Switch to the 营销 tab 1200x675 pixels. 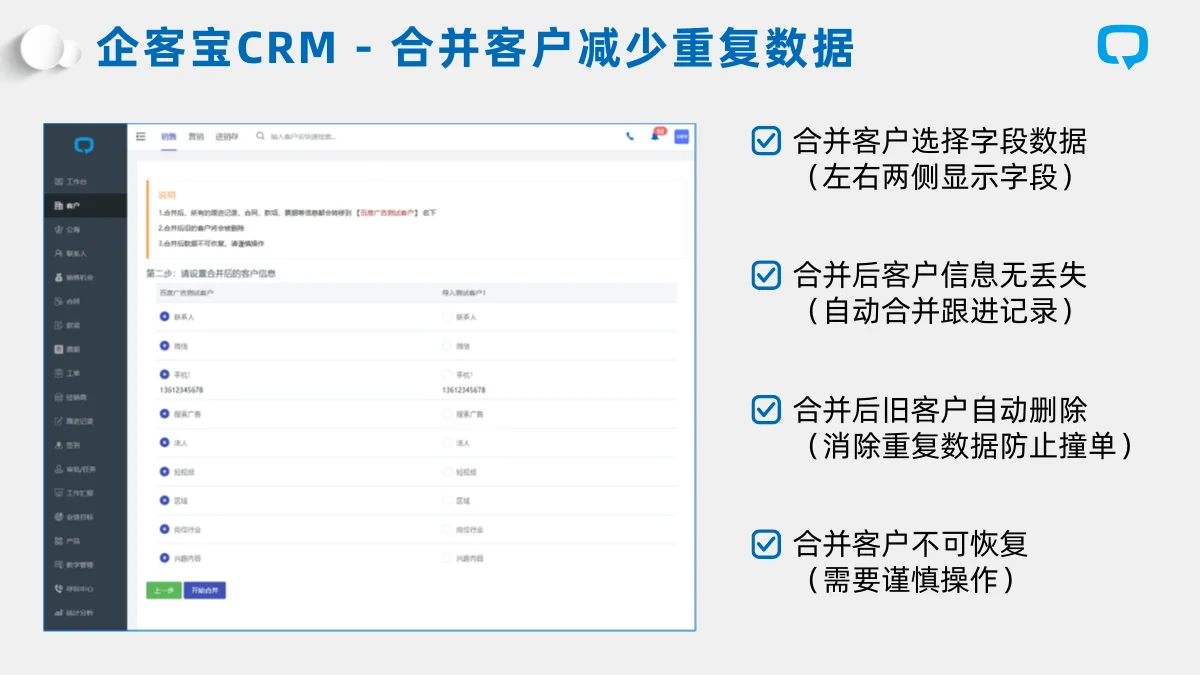(x=196, y=137)
